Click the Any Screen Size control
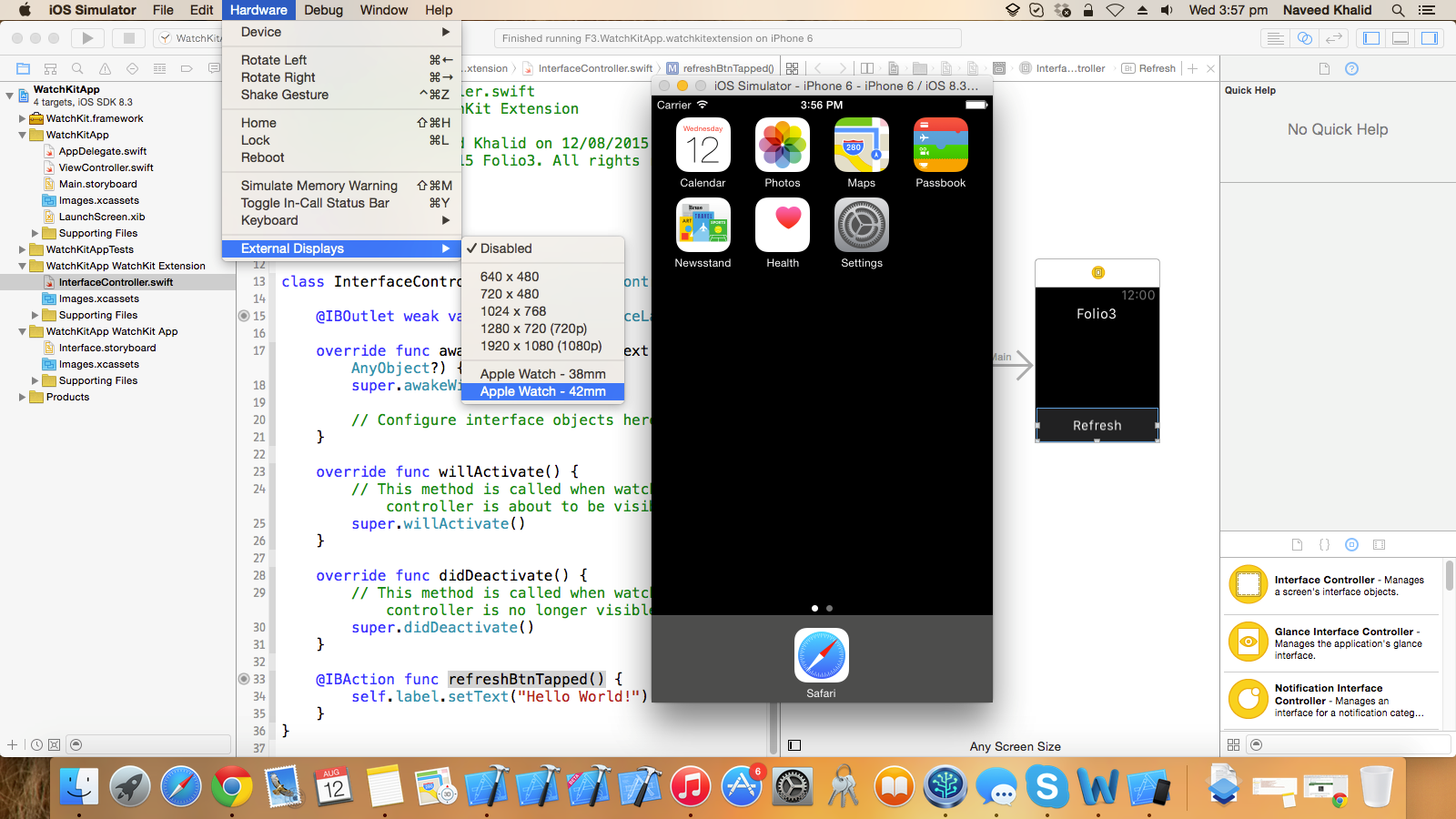 pyautogui.click(x=1015, y=745)
